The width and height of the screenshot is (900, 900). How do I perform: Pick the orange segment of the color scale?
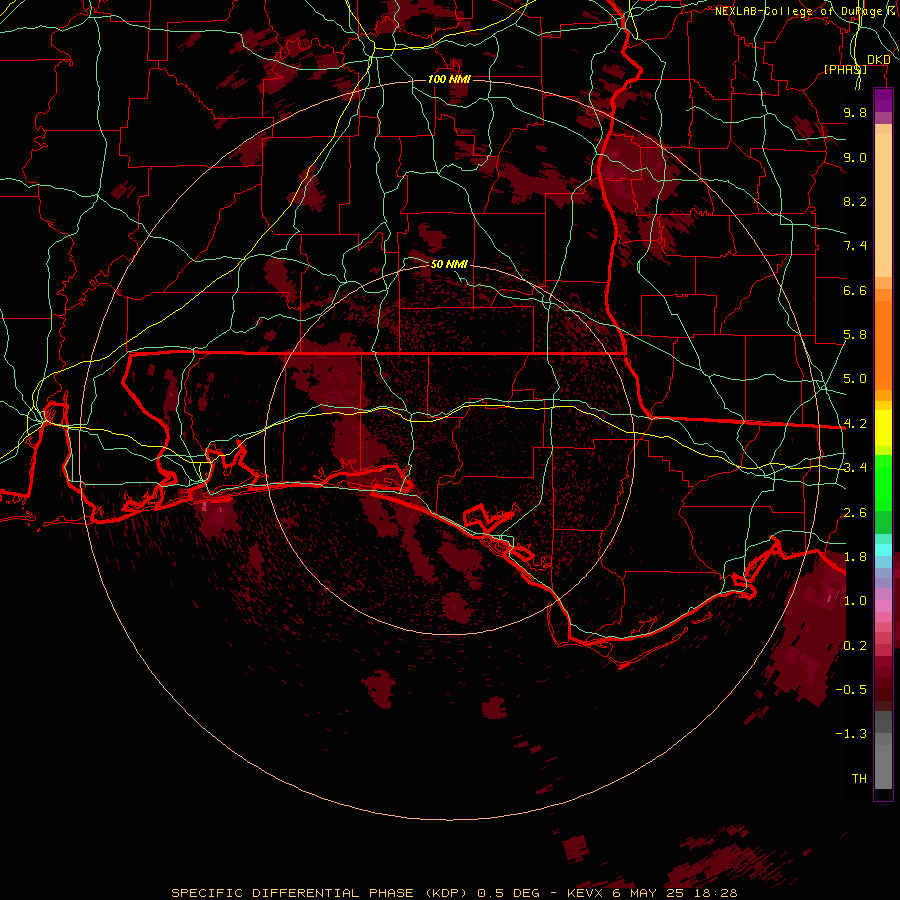pyautogui.click(x=883, y=344)
